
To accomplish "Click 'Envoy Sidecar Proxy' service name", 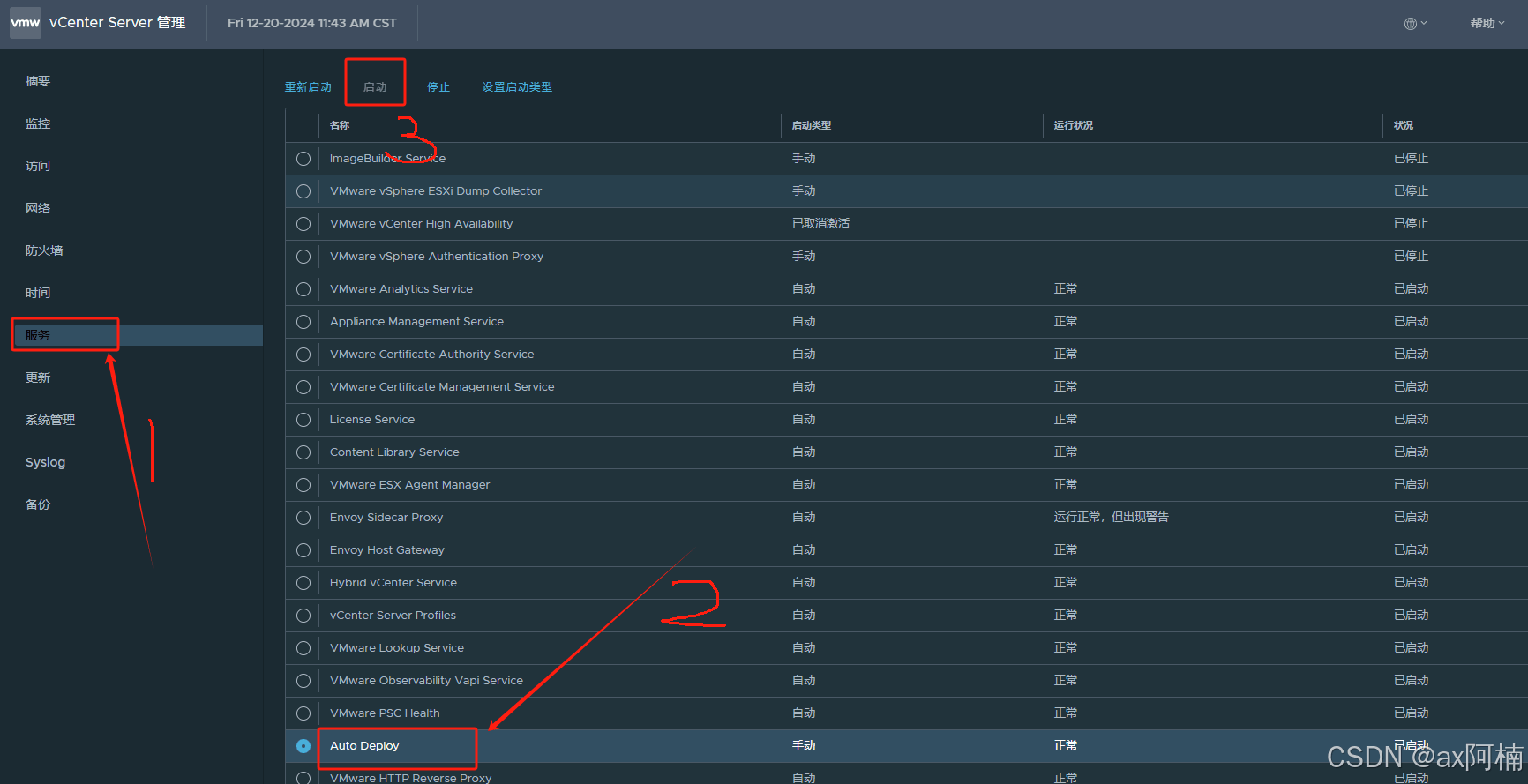I will [386, 518].
